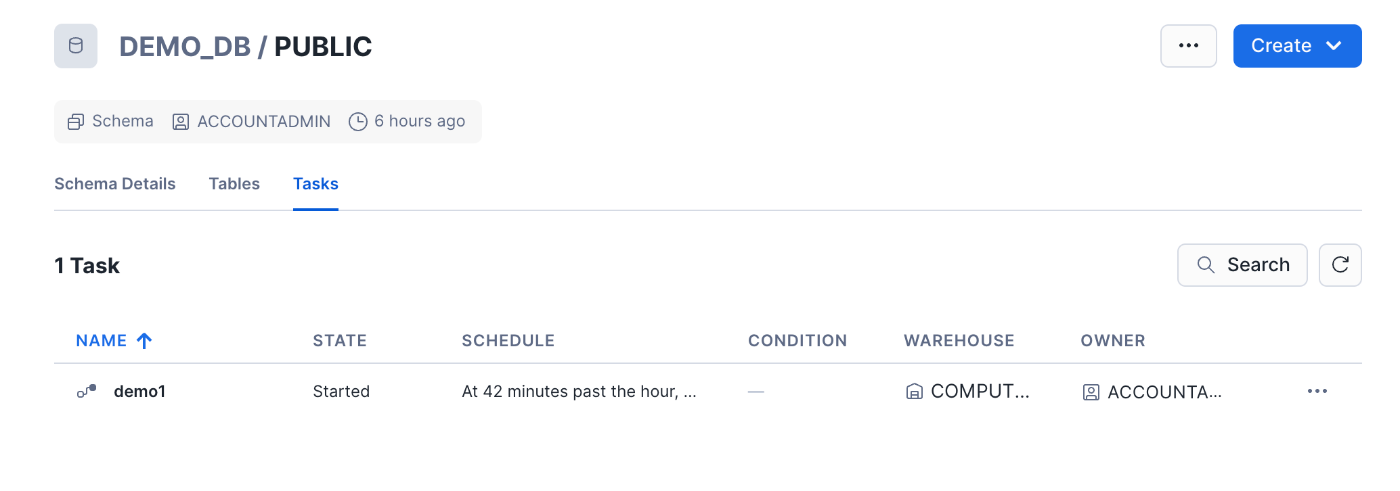This screenshot has width=1400, height=491.
Task: Go to DEMO_DB database breadcrumb link
Action: [185, 46]
